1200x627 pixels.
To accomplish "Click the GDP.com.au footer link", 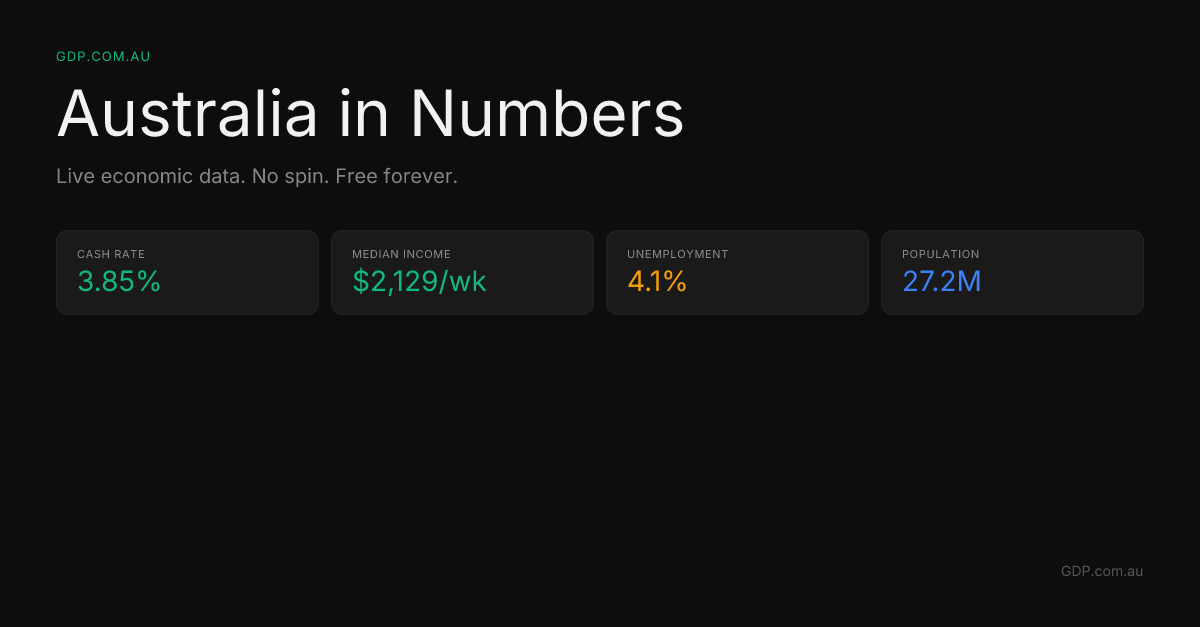I will pos(1101,571).
